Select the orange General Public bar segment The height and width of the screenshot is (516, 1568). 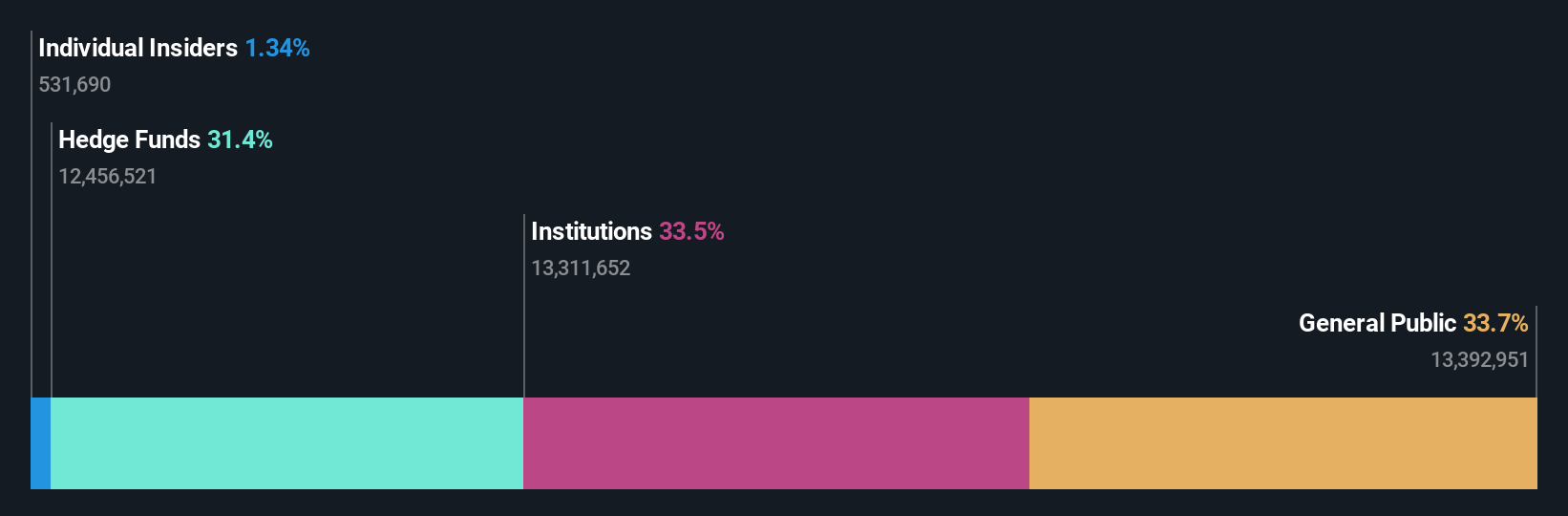(1282, 443)
